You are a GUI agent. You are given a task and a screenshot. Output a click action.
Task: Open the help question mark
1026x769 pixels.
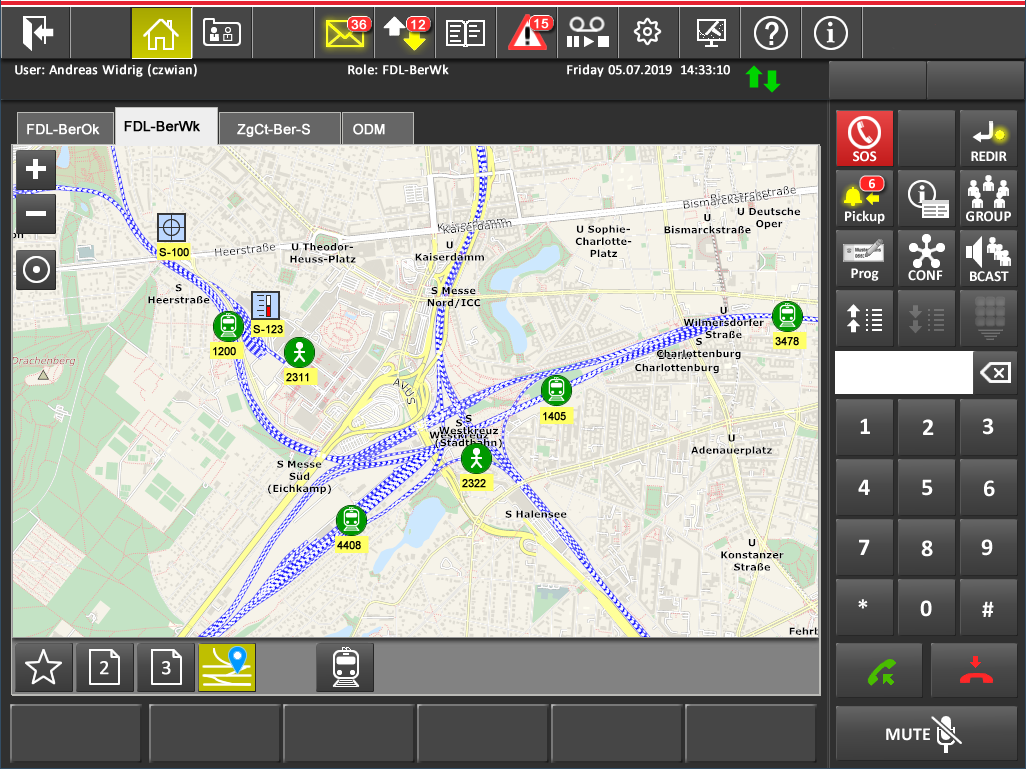(770, 33)
